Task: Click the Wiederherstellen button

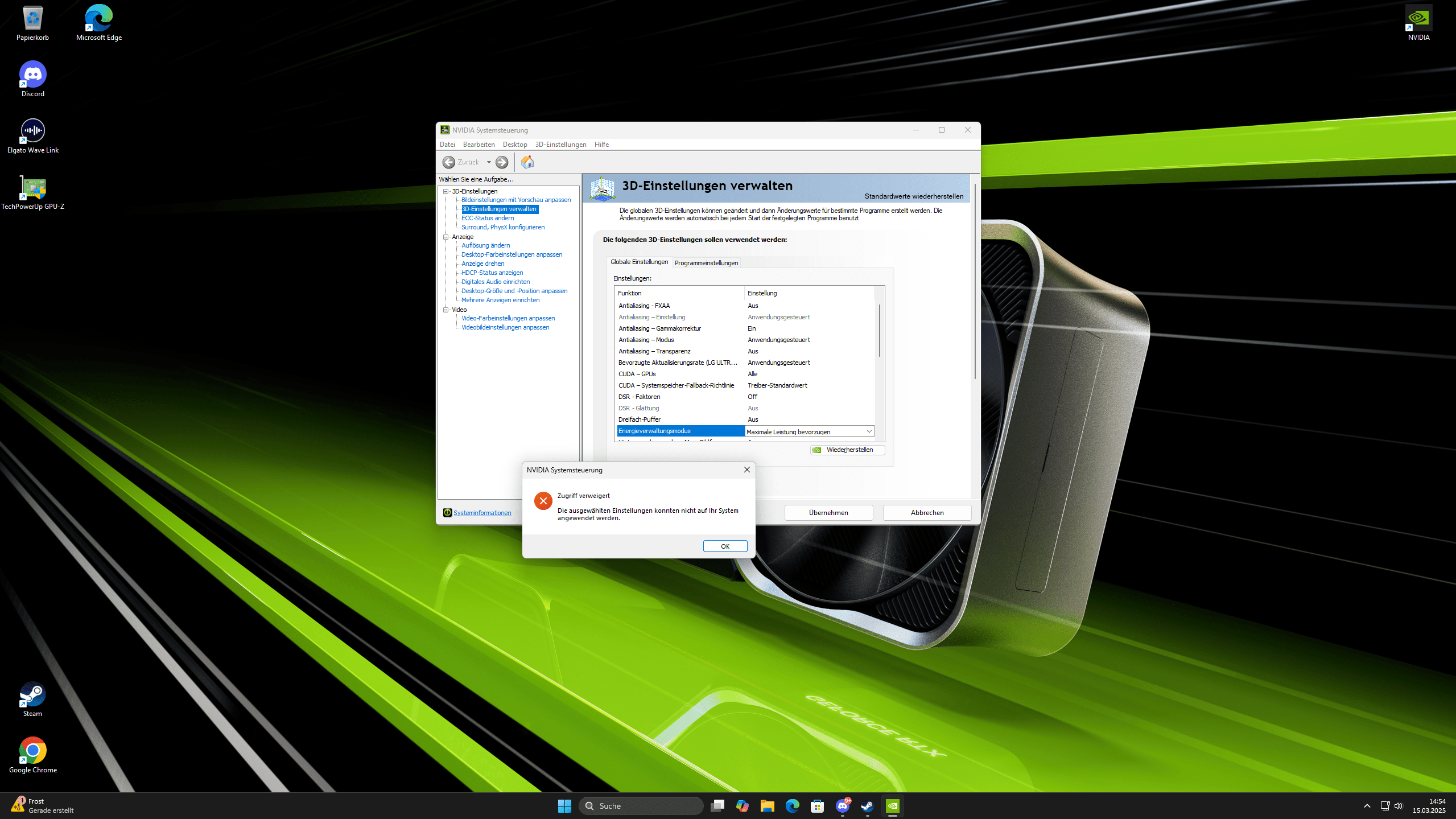Action: point(847,450)
